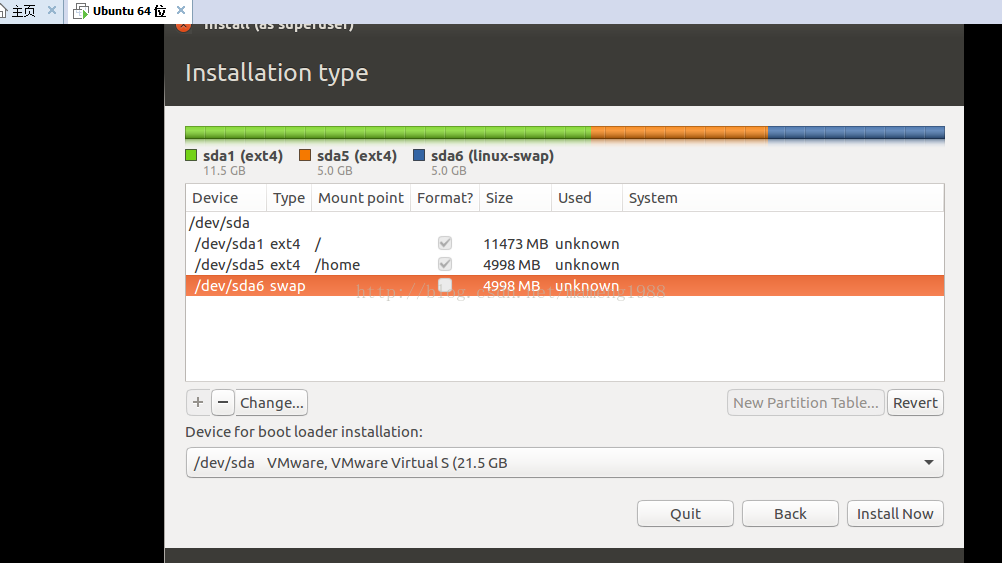Click the Quit button
The height and width of the screenshot is (563, 1002).
pos(685,514)
